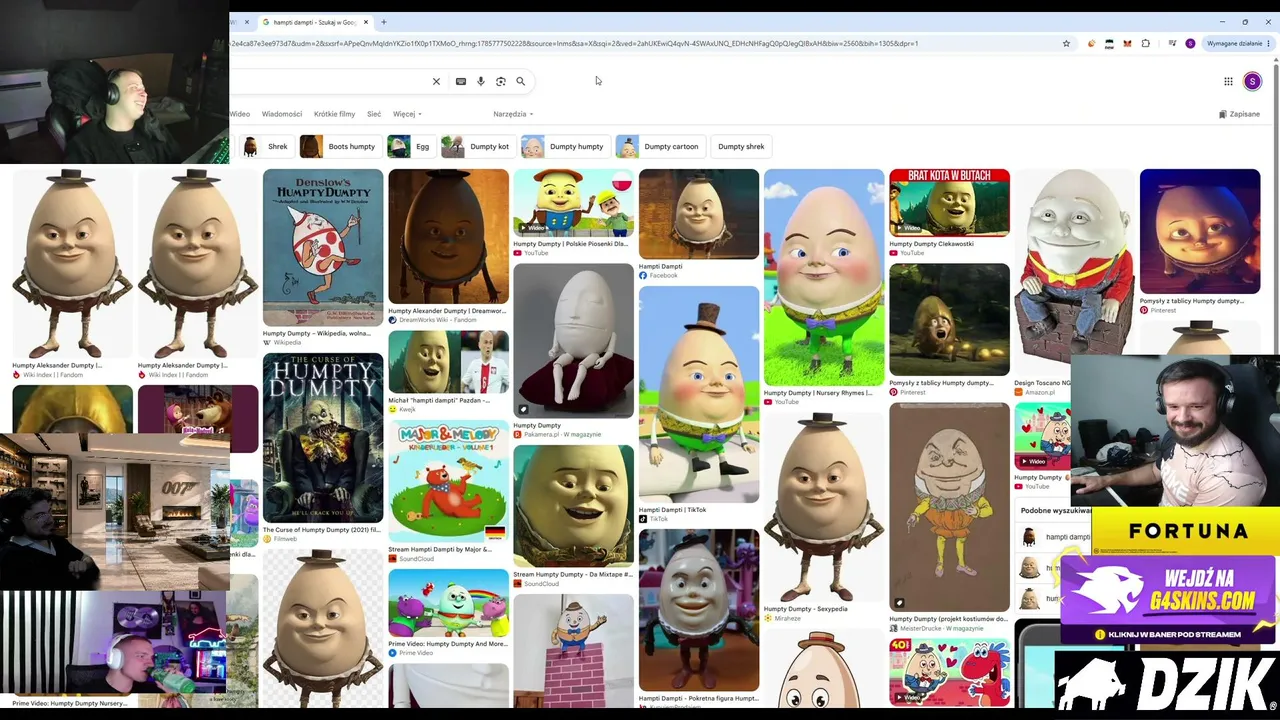Open the Chrome profile avatar in toolbar
1280x720 pixels.
point(1190,43)
